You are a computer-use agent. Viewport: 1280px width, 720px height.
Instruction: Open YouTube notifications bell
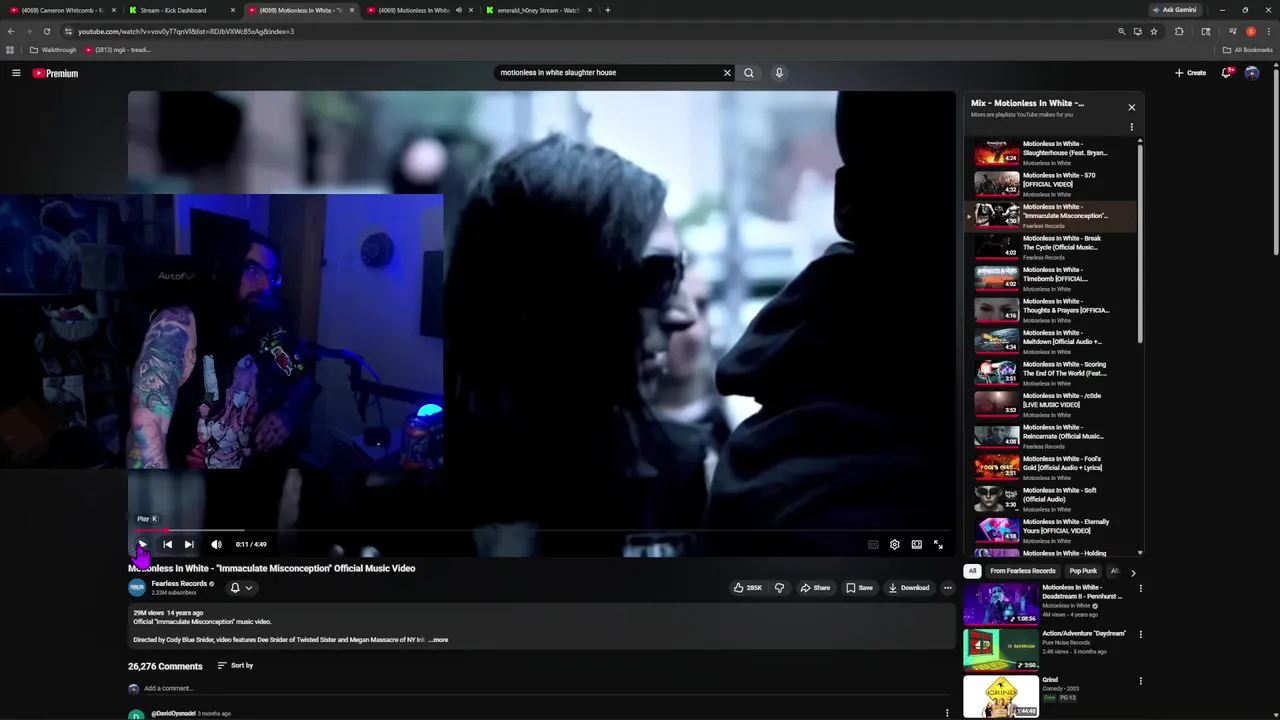pos(1226,73)
